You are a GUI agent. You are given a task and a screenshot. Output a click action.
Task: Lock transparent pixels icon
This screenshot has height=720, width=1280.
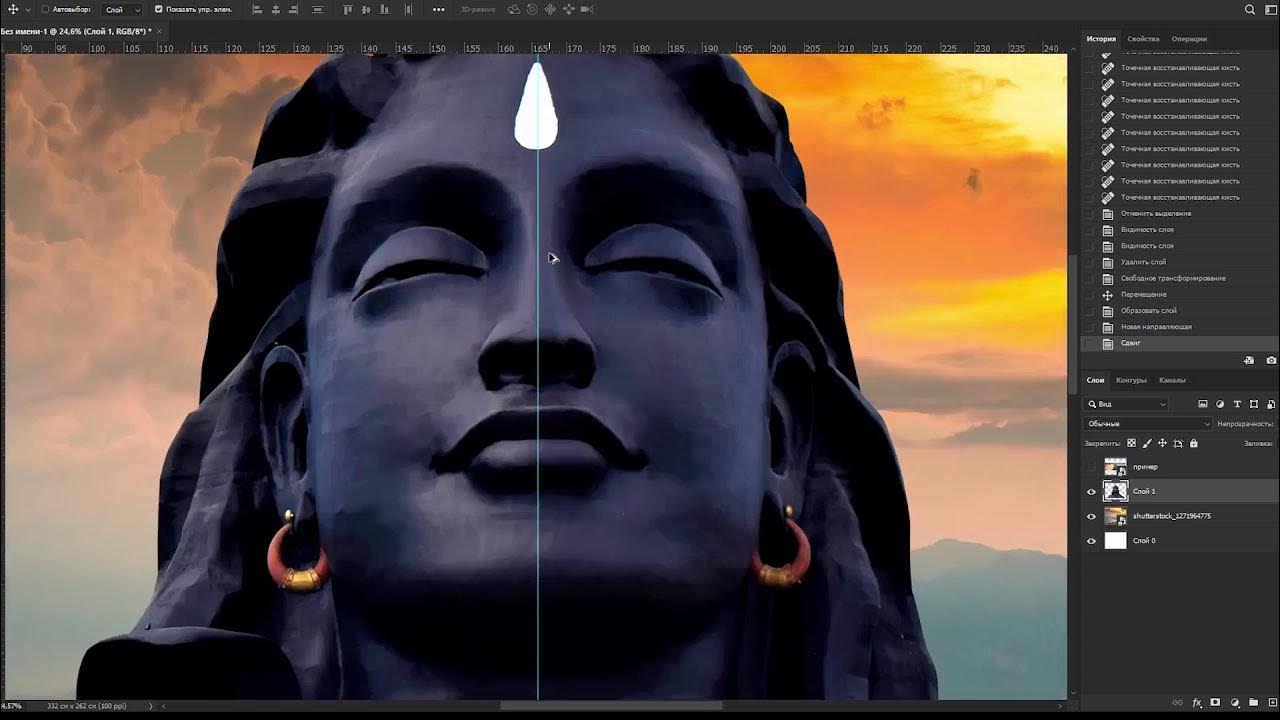coord(1131,443)
